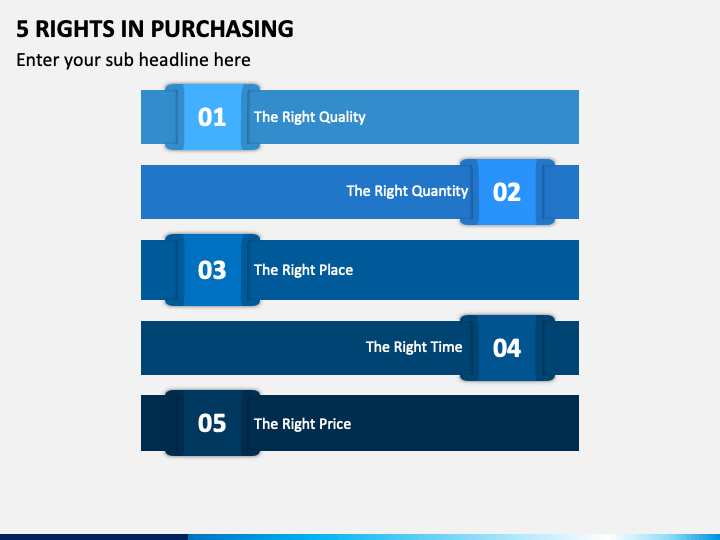This screenshot has height=540, width=720.
Task: Select empty area of the Quantity banner
Action: click(243, 191)
